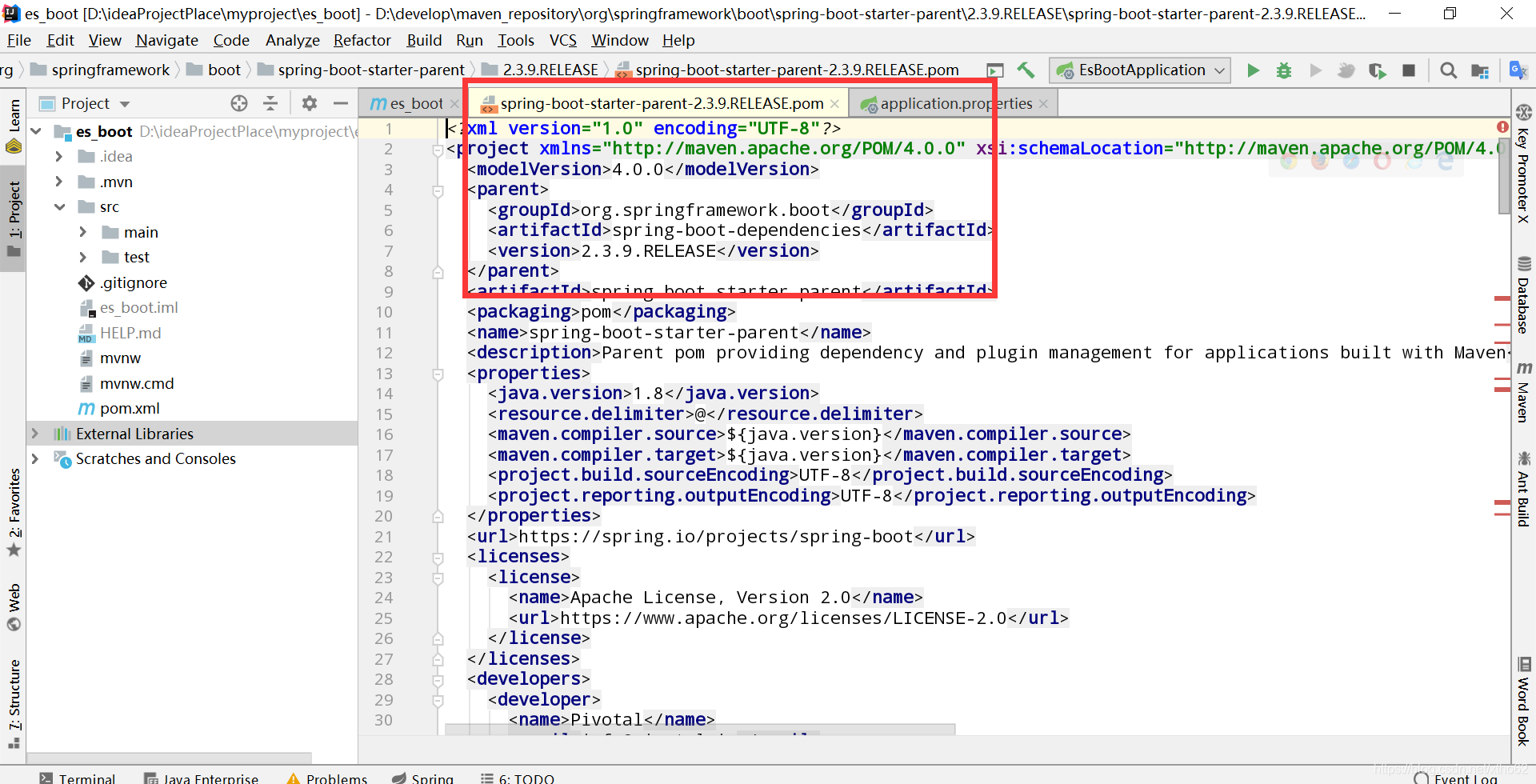Open the Key Promoter X side panel

[x=1523, y=164]
